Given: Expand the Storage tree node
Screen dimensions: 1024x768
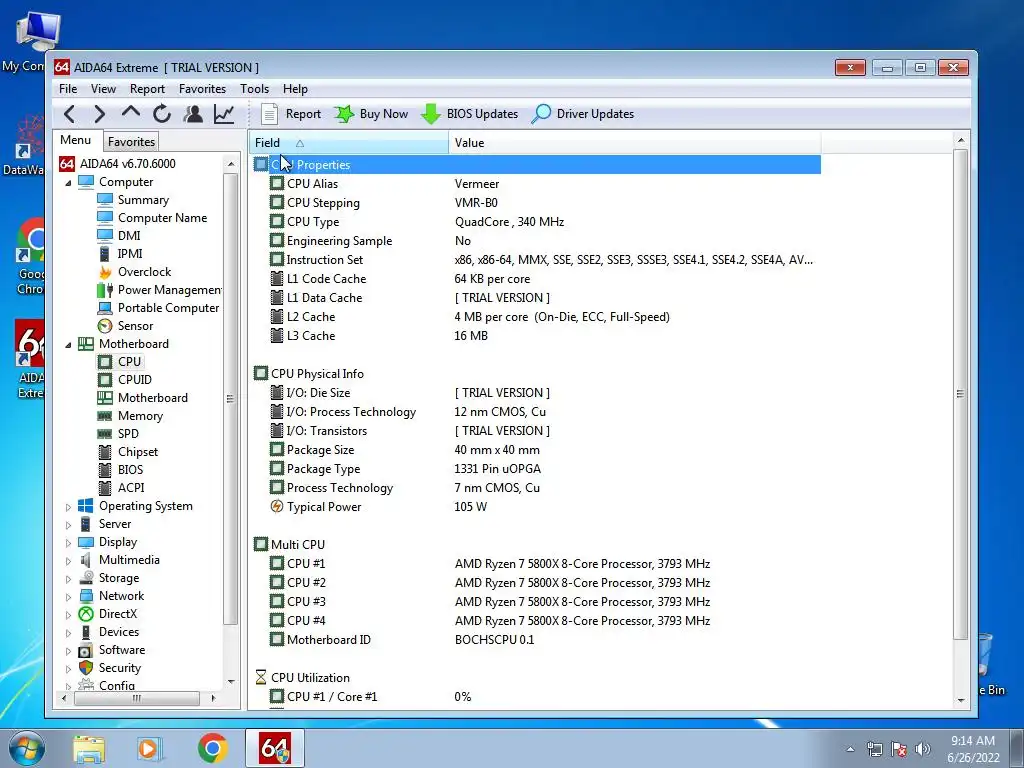Looking at the screenshot, I should [69, 579].
